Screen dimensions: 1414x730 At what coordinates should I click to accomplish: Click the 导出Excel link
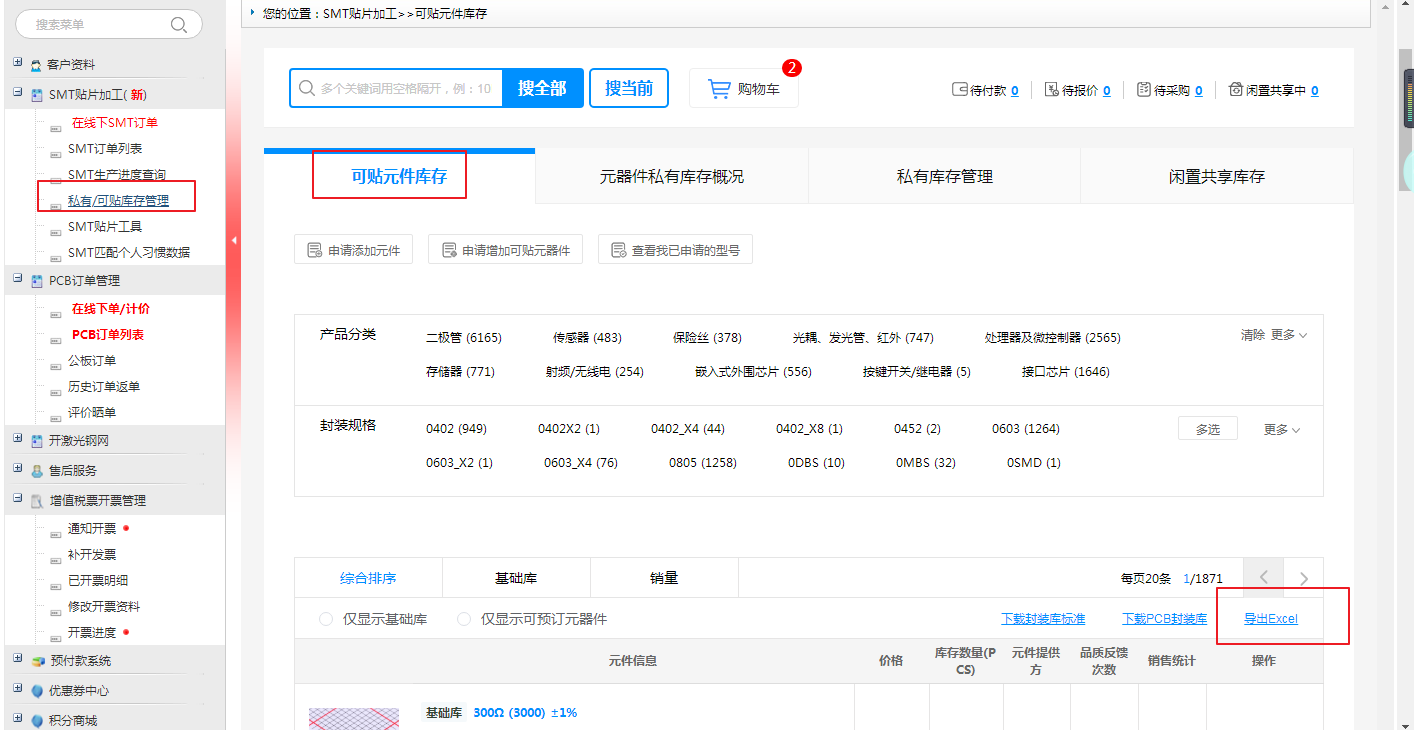pyautogui.click(x=1270, y=619)
